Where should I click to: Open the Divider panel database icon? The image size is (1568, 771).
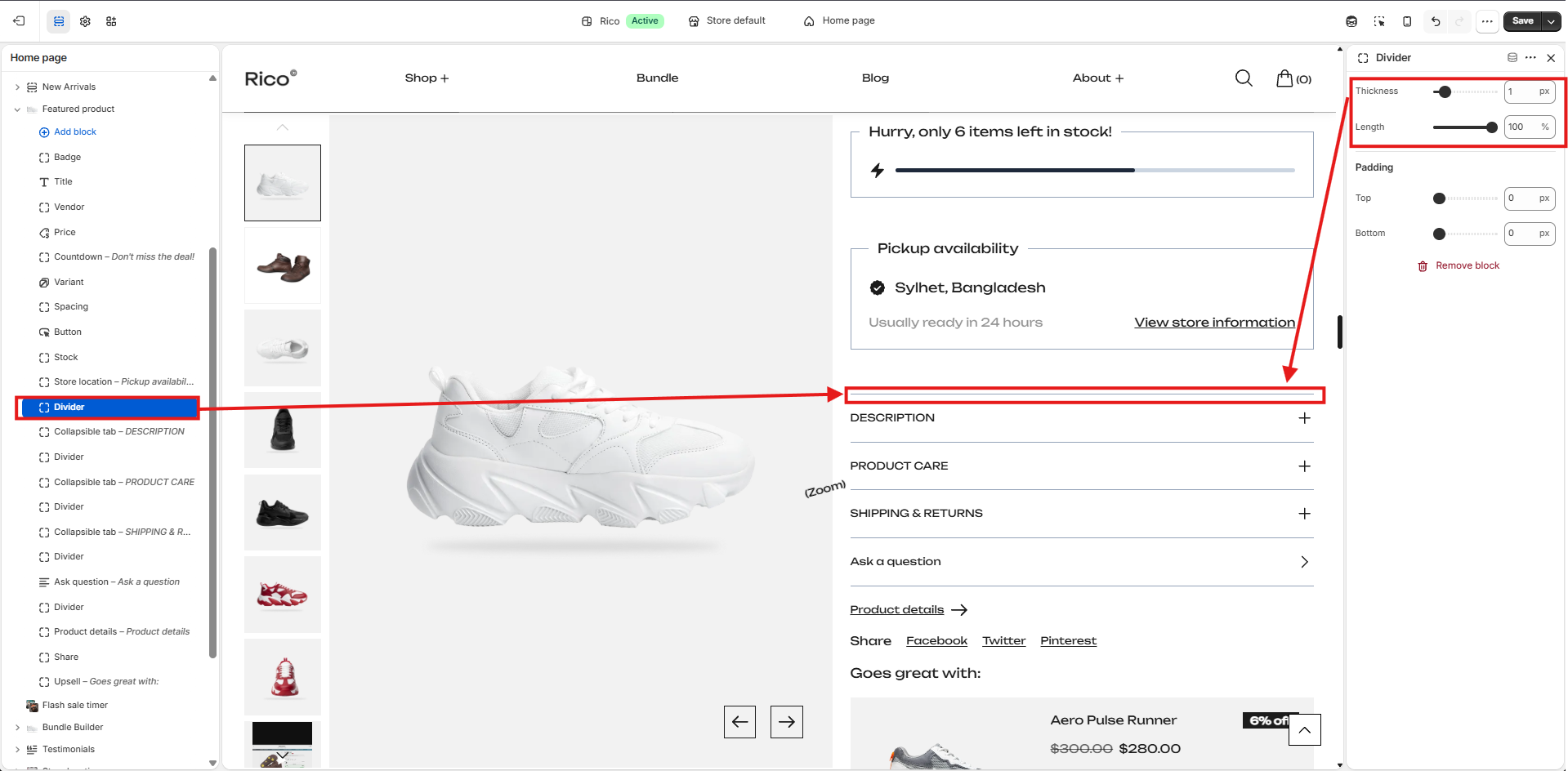1512,57
